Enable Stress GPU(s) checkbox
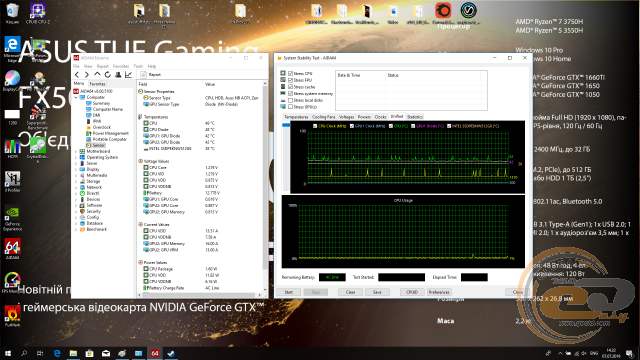640x360 pixels. [x=291, y=107]
